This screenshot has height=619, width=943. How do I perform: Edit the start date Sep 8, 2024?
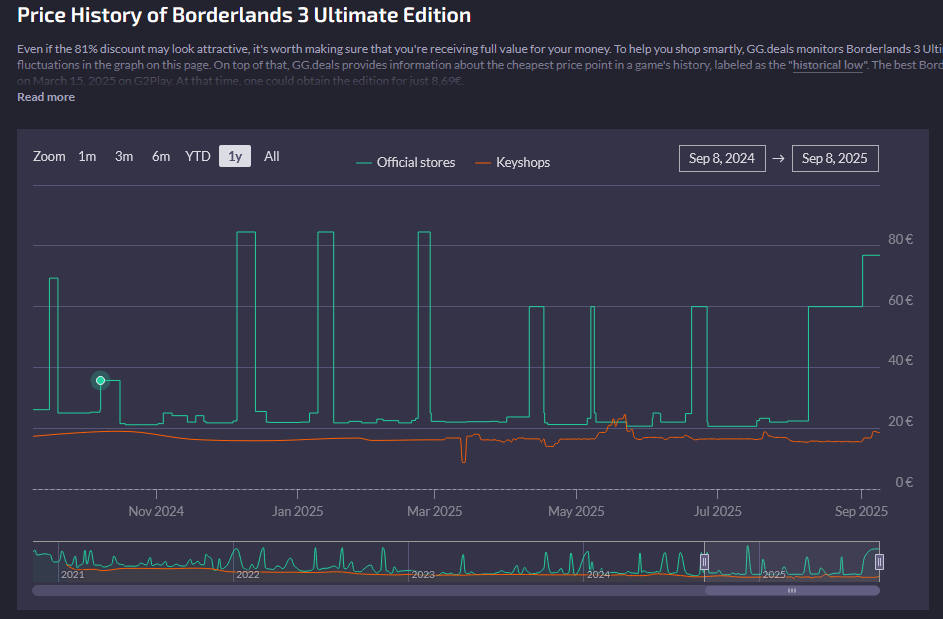pyautogui.click(x=722, y=158)
